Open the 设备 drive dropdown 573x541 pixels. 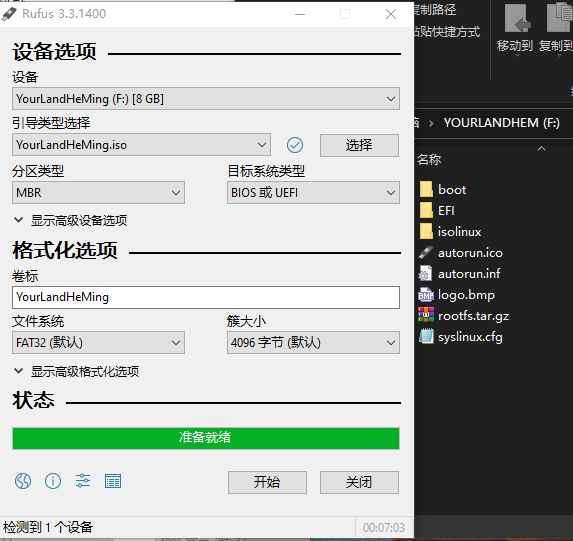coord(206,99)
